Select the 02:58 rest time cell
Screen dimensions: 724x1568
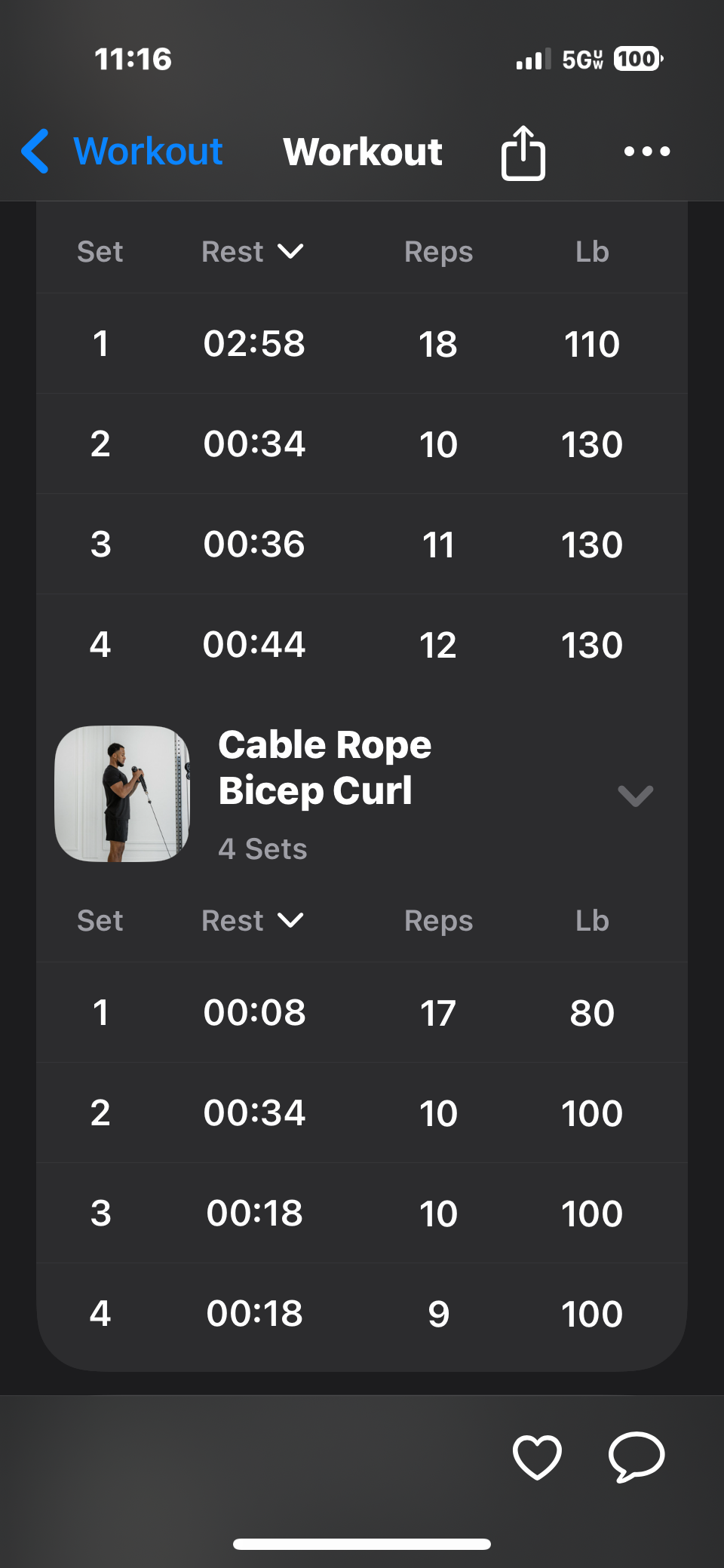pyautogui.click(x=254, y=344)
